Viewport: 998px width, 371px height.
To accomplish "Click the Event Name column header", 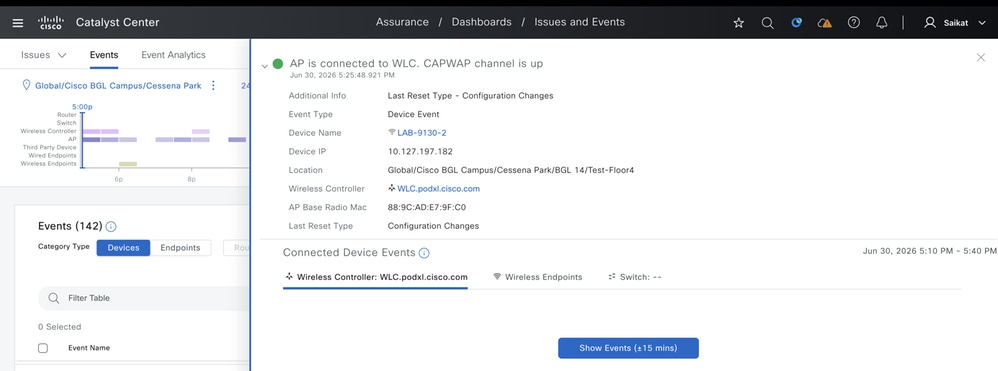I will click(x=88, y=348).
